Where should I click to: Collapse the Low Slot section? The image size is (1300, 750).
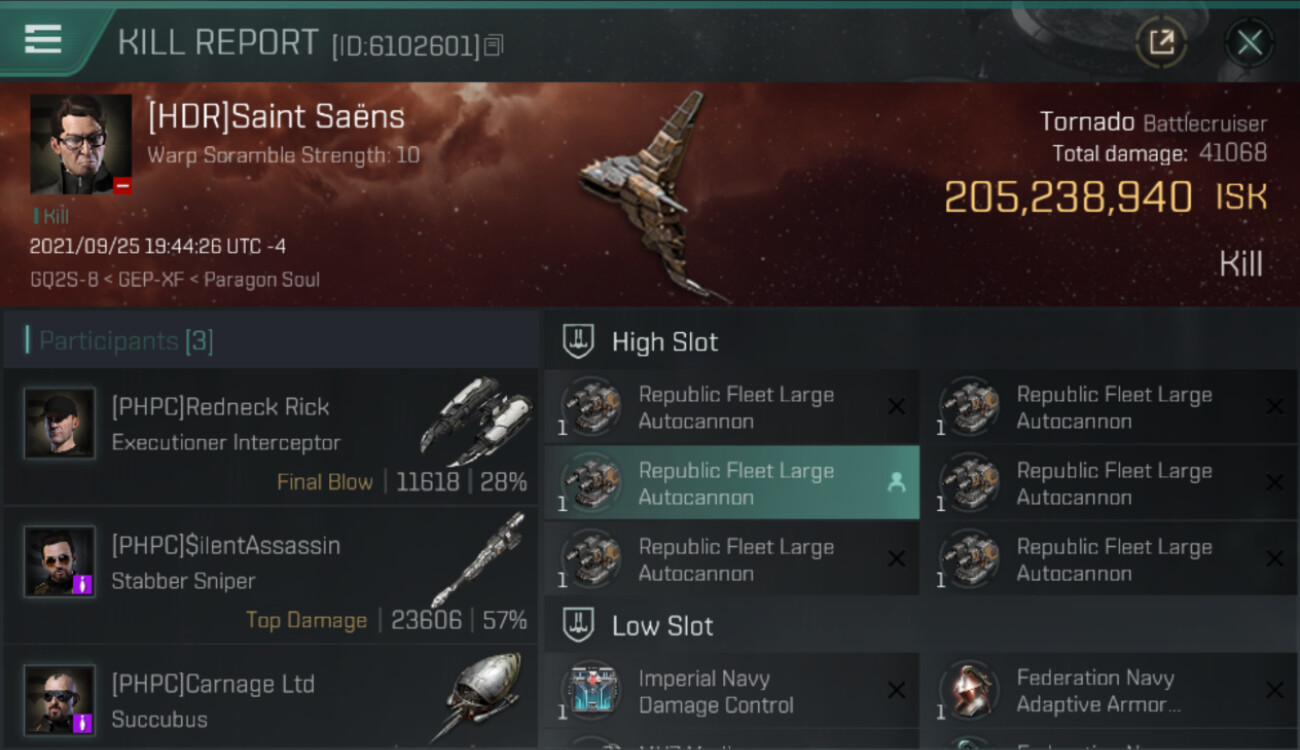[x=579, y=626]
